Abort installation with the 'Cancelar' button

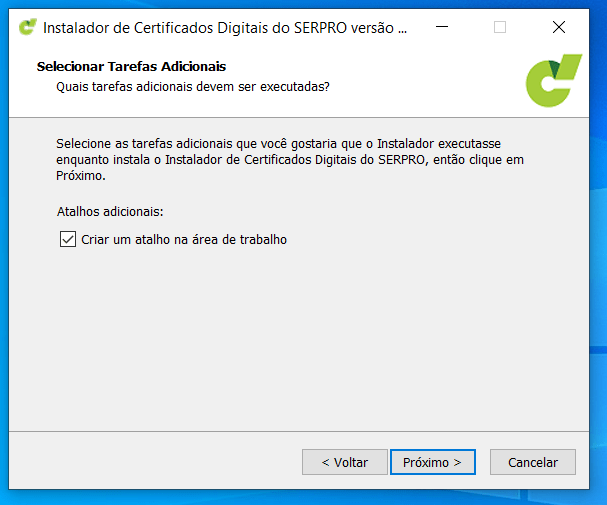coord(532,462)
